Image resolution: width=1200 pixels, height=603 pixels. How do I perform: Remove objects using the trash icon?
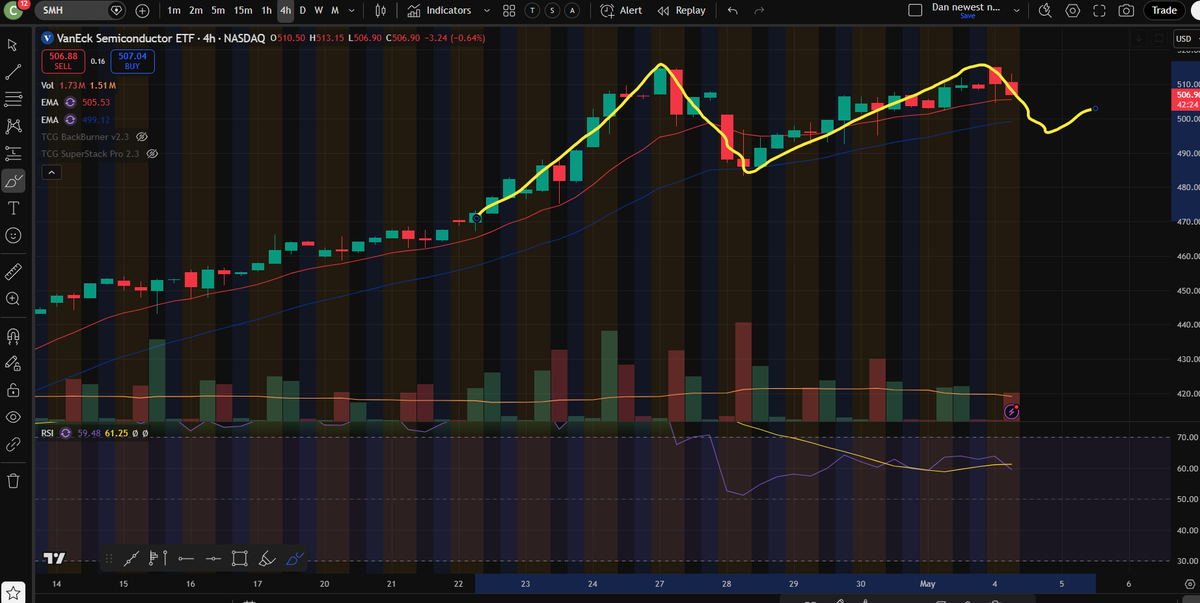click(13, 480)
